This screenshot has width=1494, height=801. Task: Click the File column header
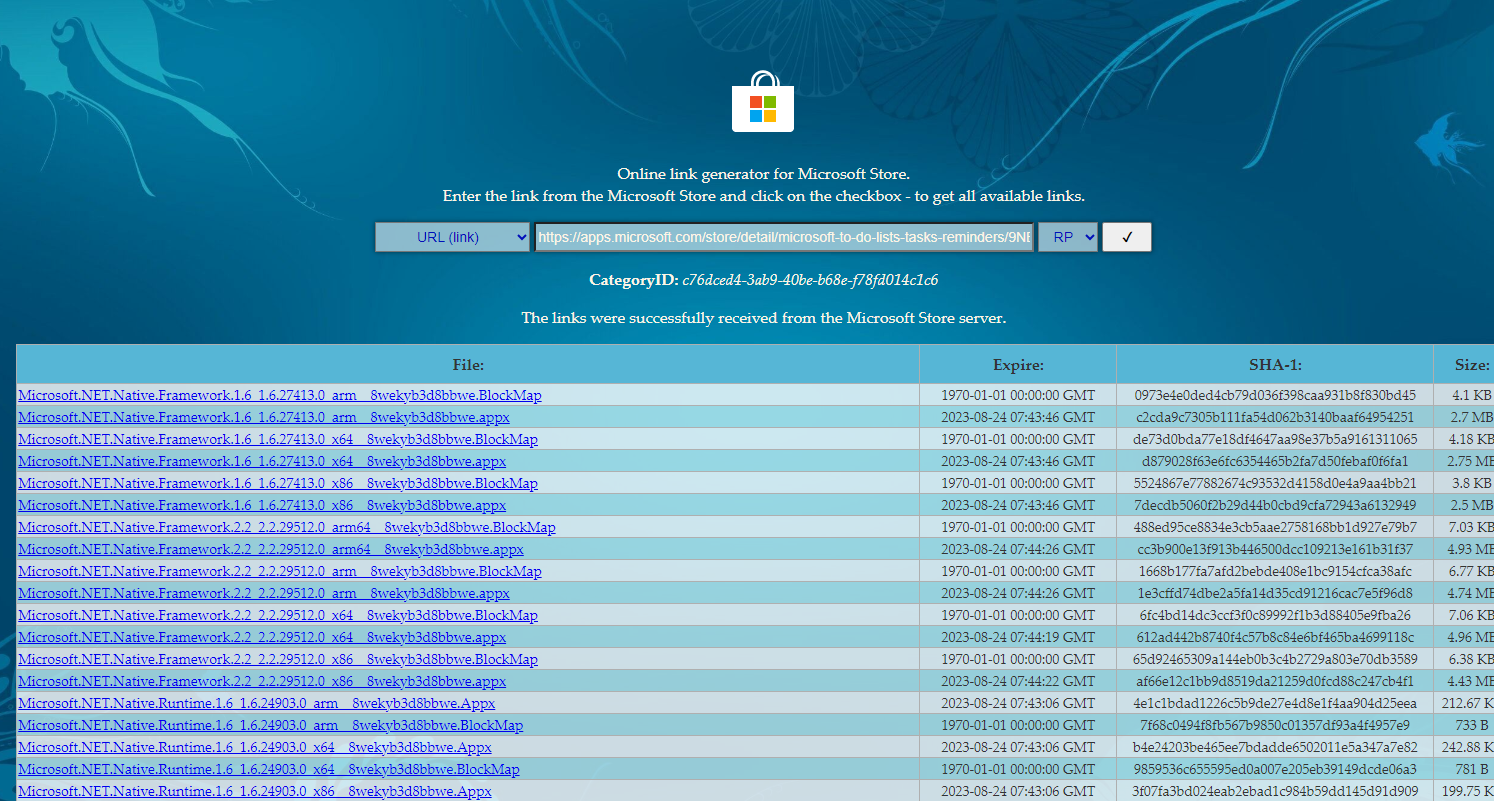(x=467, y=365)
